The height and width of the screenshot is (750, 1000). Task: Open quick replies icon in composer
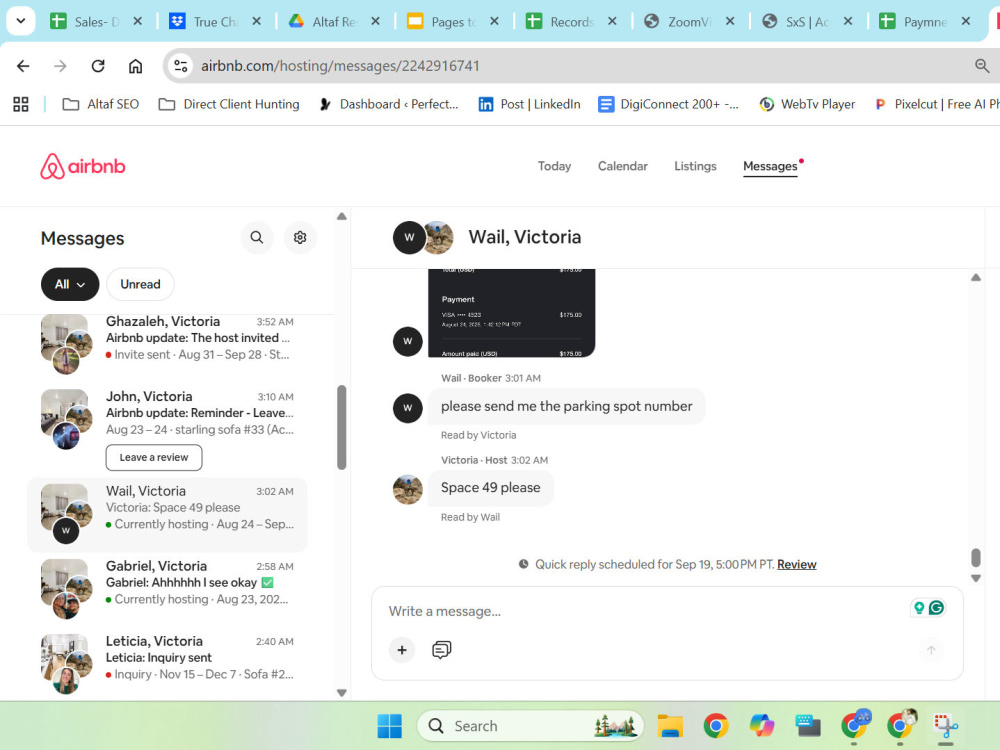coord(441,650)
